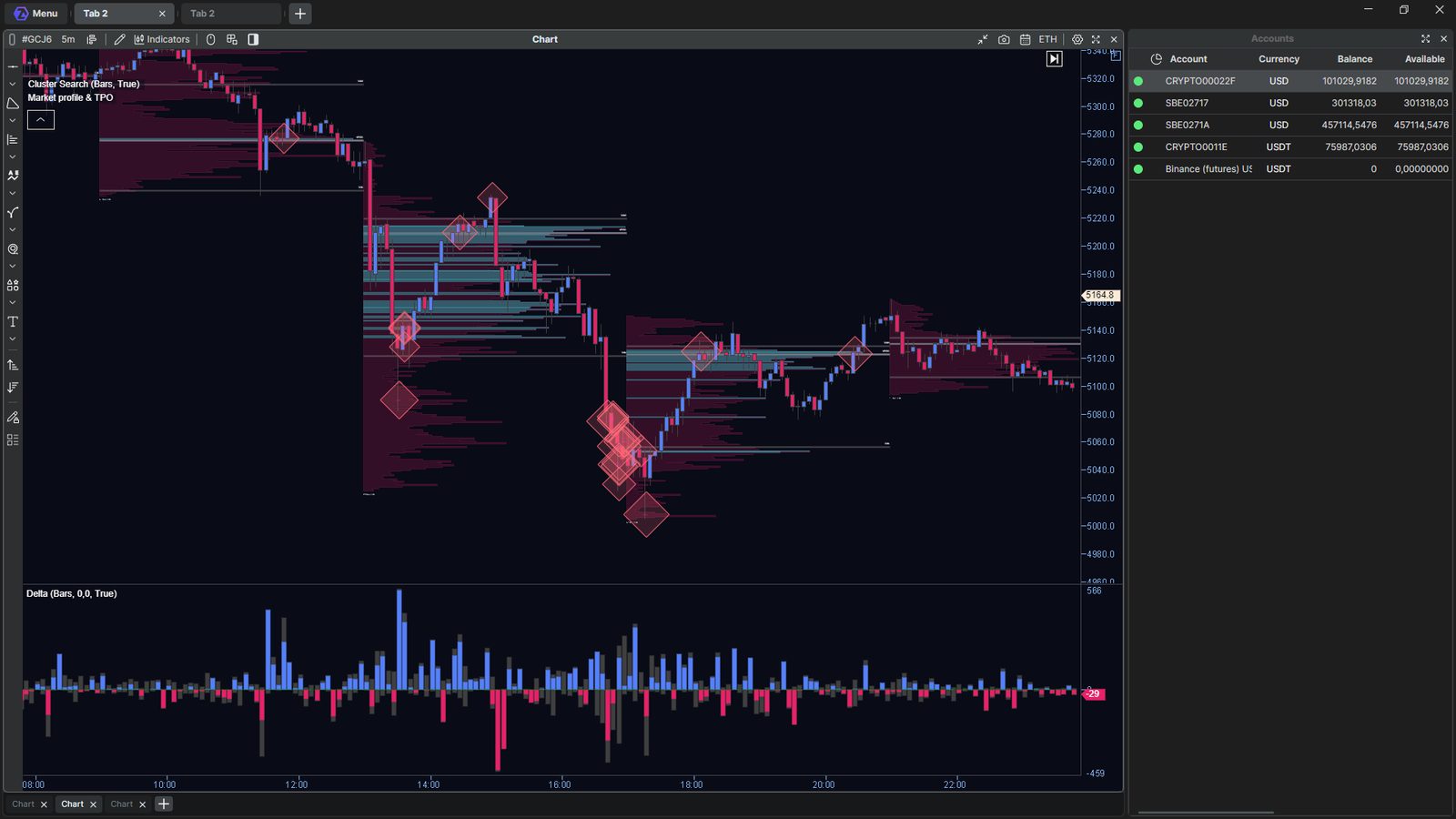The image size is (1456, 819).
Task: Click the 5164.8 current price label
Action: click(x=1100, y=296)
